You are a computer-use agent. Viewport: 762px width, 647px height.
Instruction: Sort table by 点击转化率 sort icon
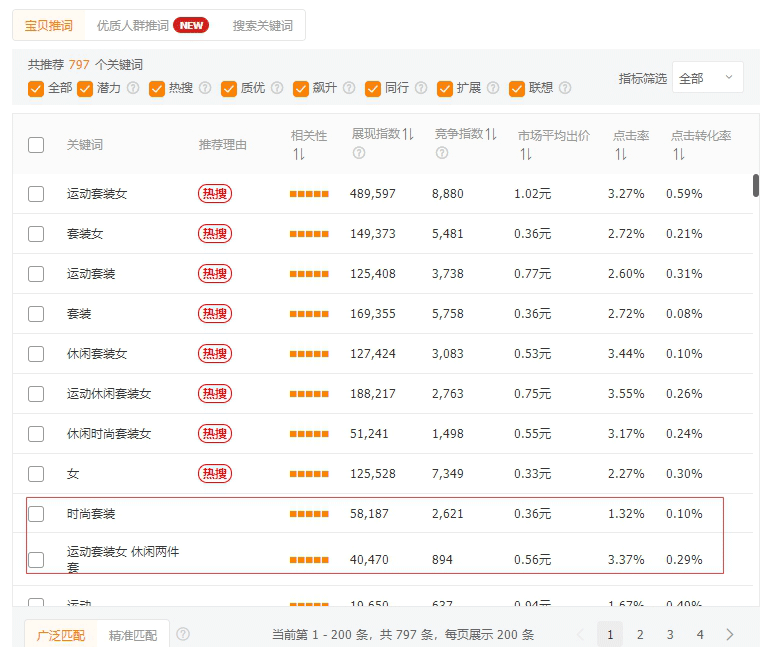678,154
